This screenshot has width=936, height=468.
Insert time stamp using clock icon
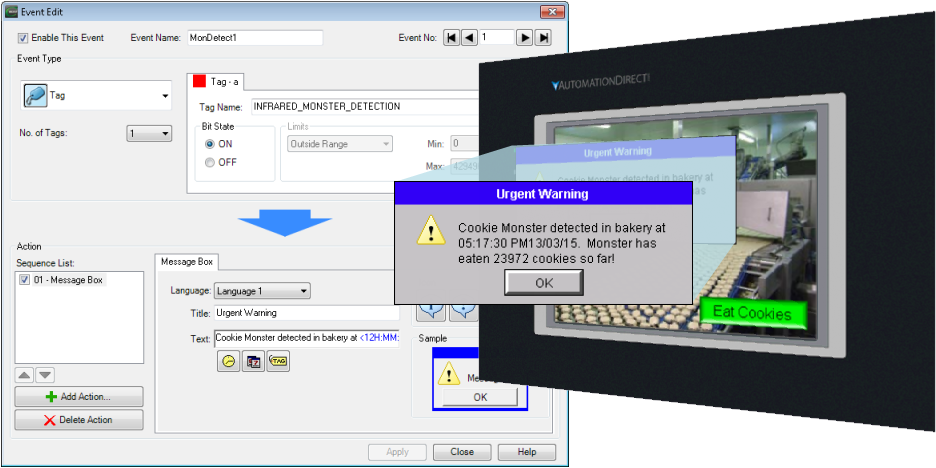229,361
